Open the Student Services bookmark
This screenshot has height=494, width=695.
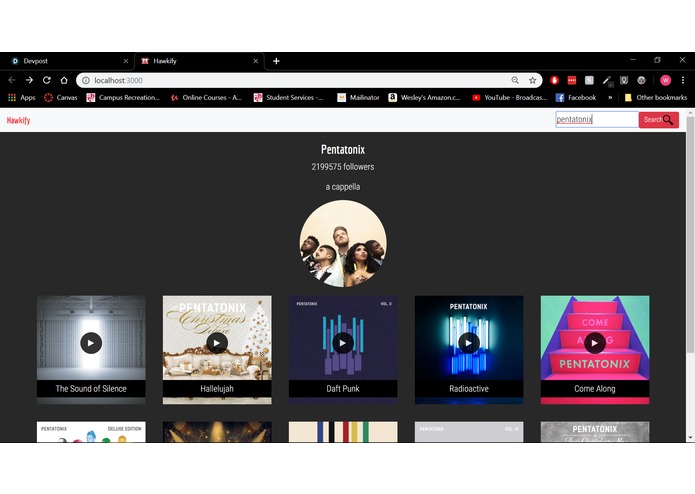click(x=289, y=97)
